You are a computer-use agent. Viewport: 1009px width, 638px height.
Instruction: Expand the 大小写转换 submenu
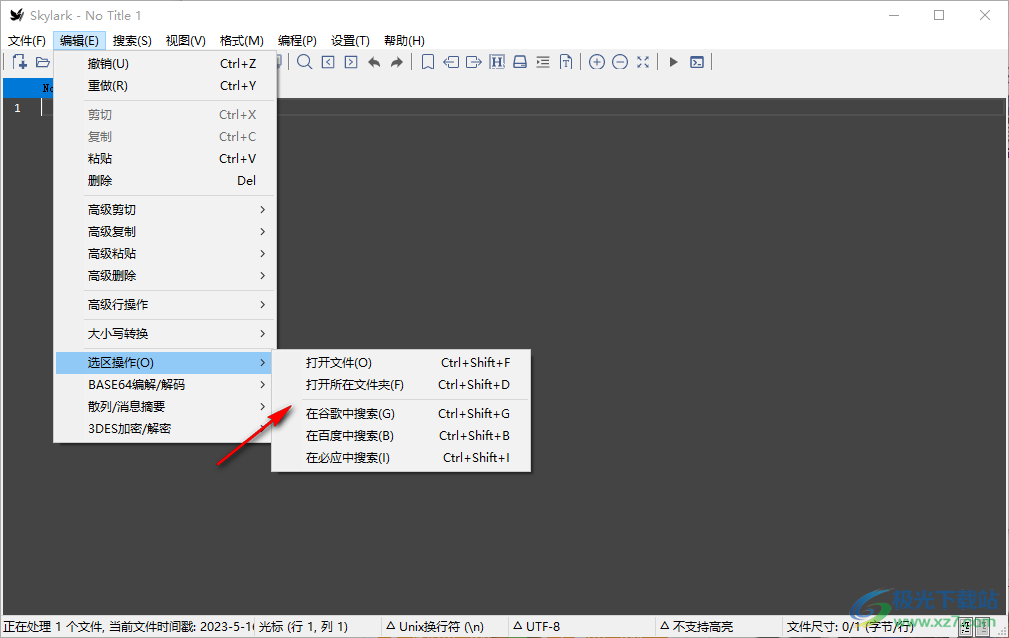[x=165, y=333]
